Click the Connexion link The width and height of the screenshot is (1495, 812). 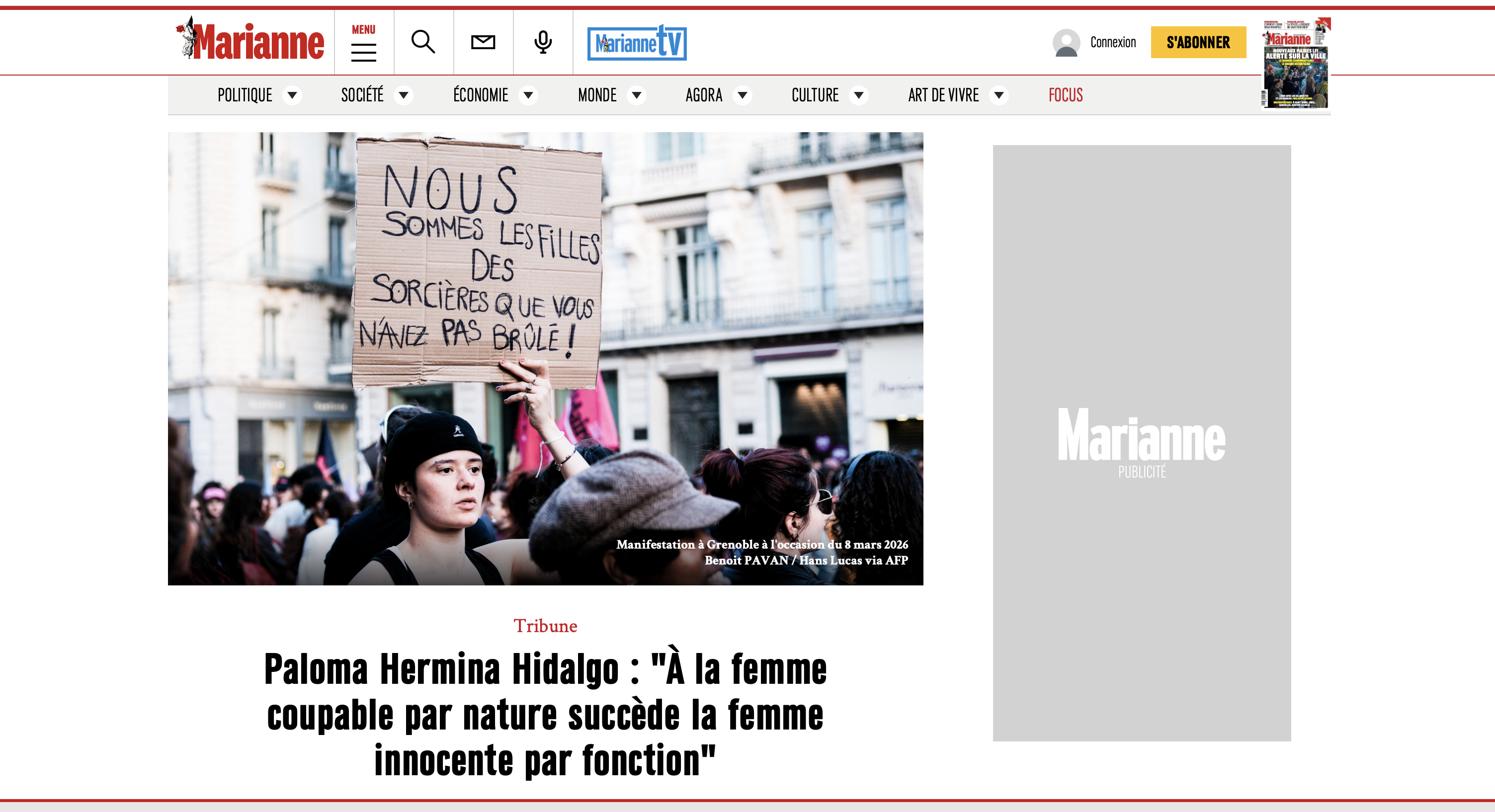tap(1112, 42)
